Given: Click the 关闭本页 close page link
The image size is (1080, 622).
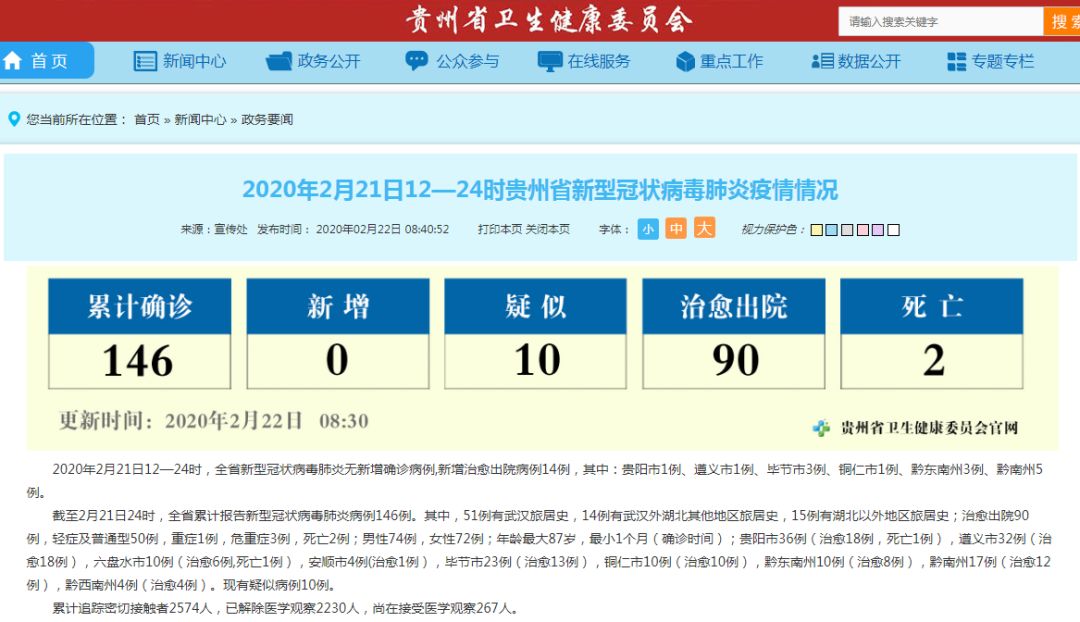Looking at the screenshot, I should click(x=548, y=229).
